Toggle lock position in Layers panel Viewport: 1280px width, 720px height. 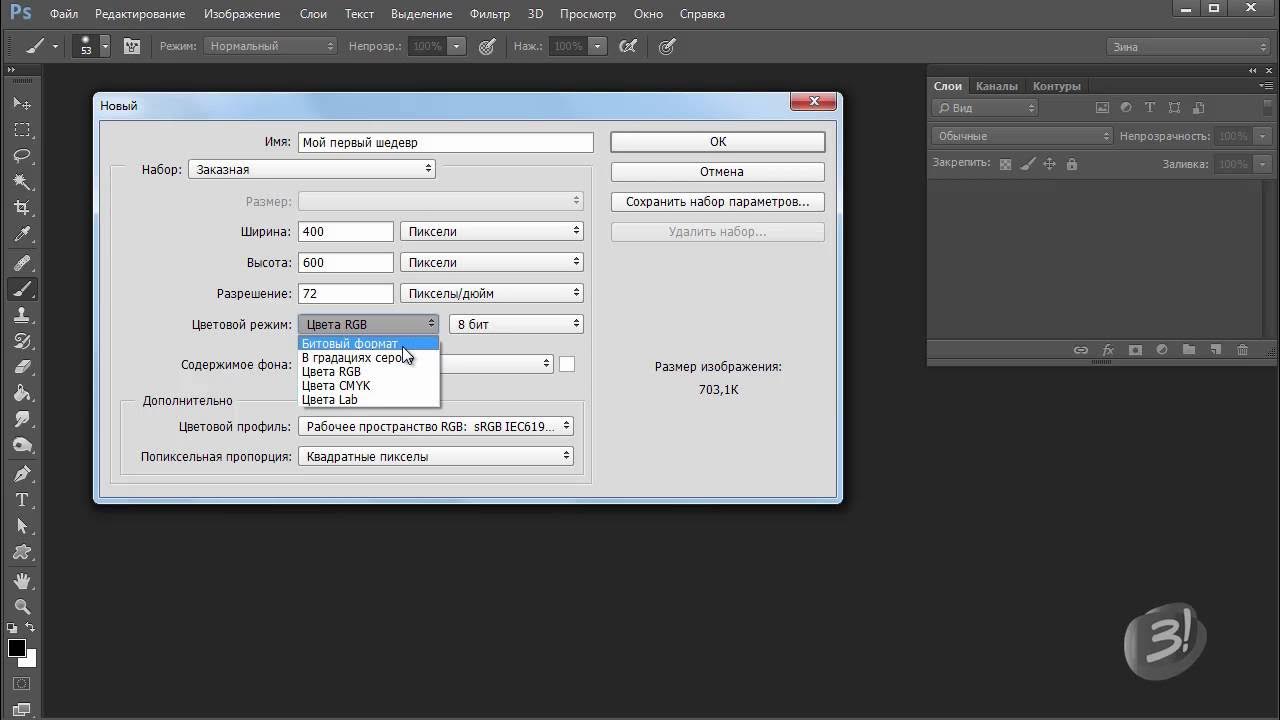coord(1050,164)
